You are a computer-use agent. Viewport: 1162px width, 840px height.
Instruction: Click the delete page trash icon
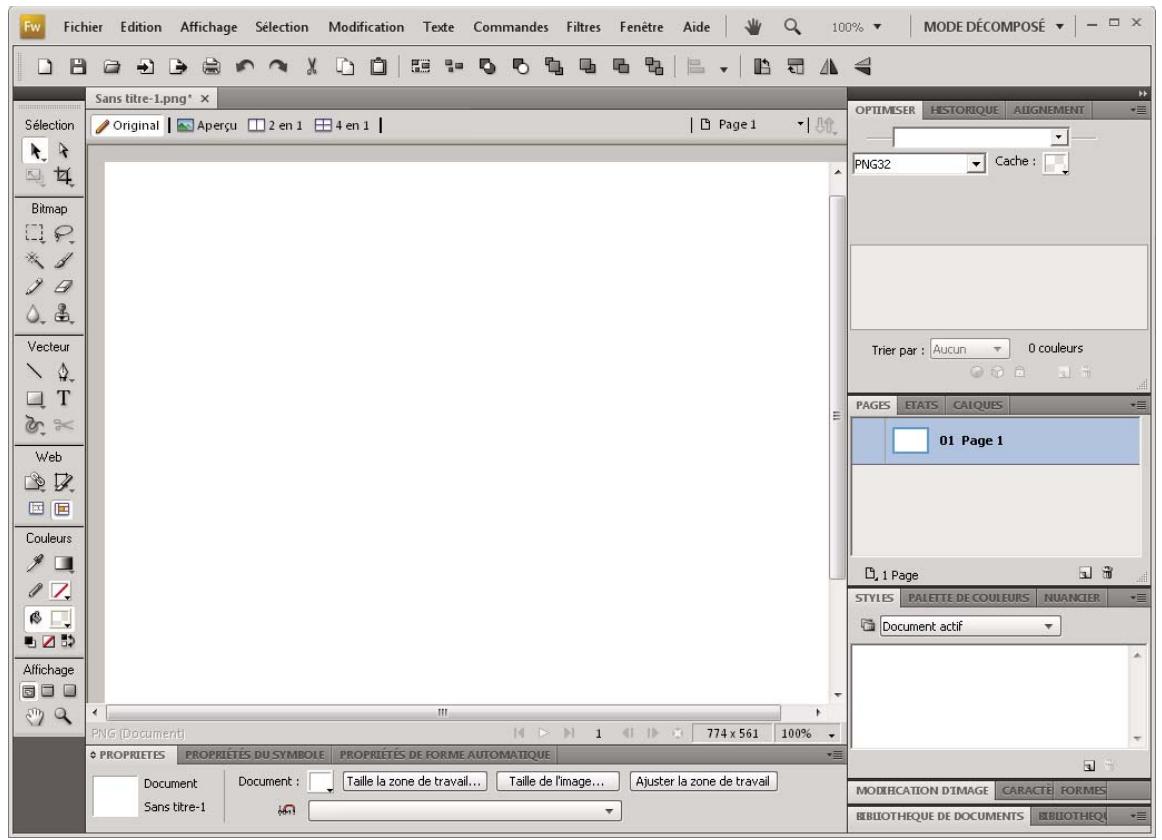pyautogui.click(x=1107, y=572)
